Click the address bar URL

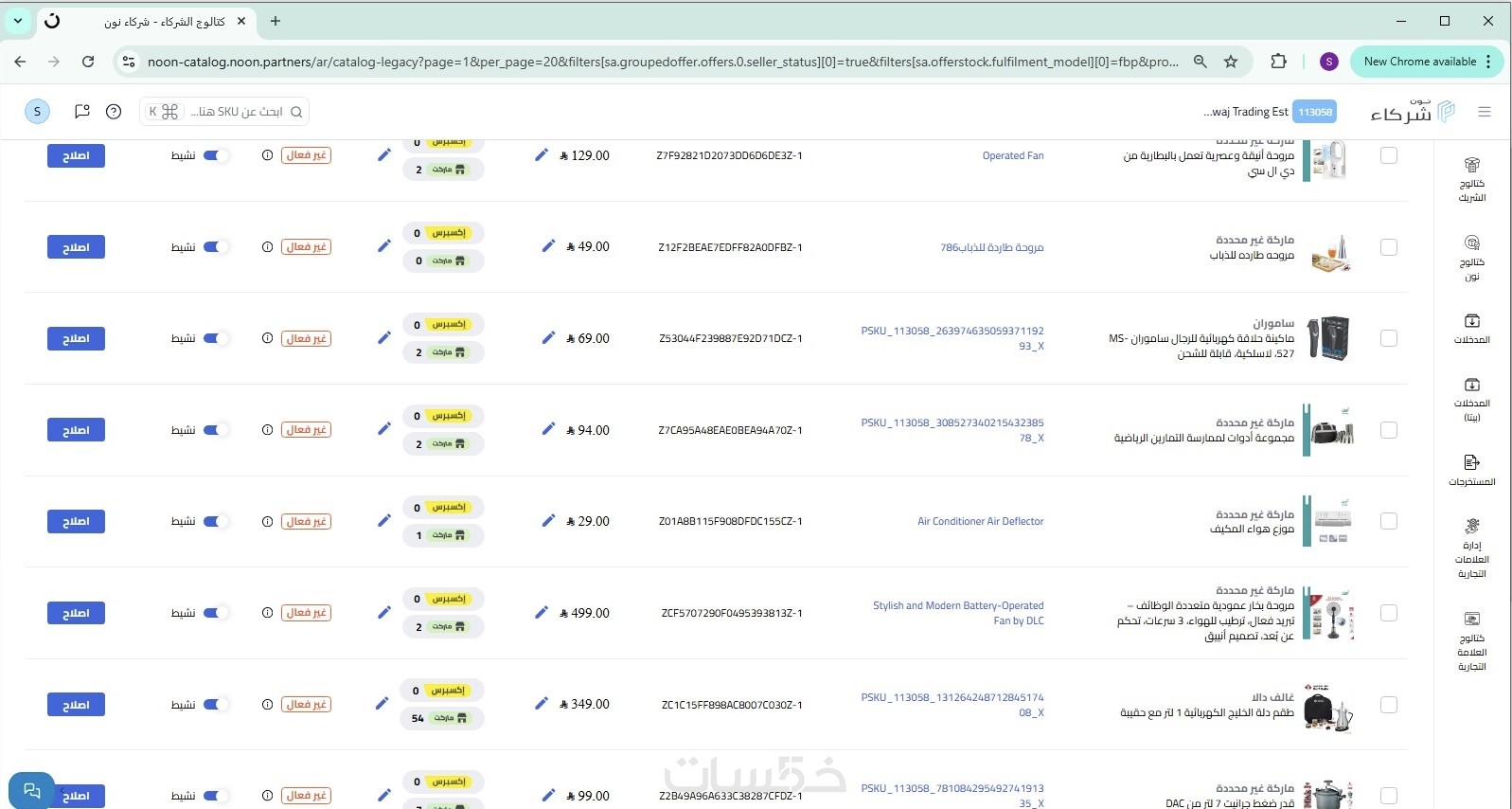663,62
